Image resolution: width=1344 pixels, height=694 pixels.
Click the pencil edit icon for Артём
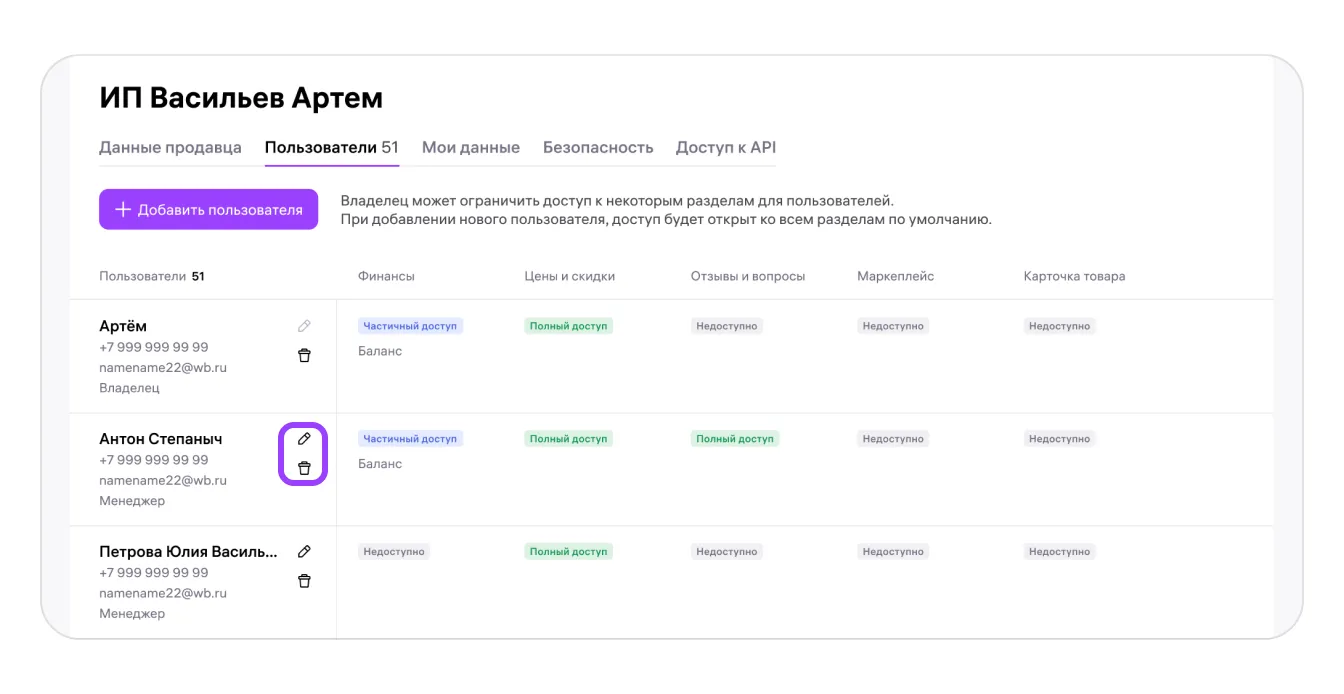304,326
